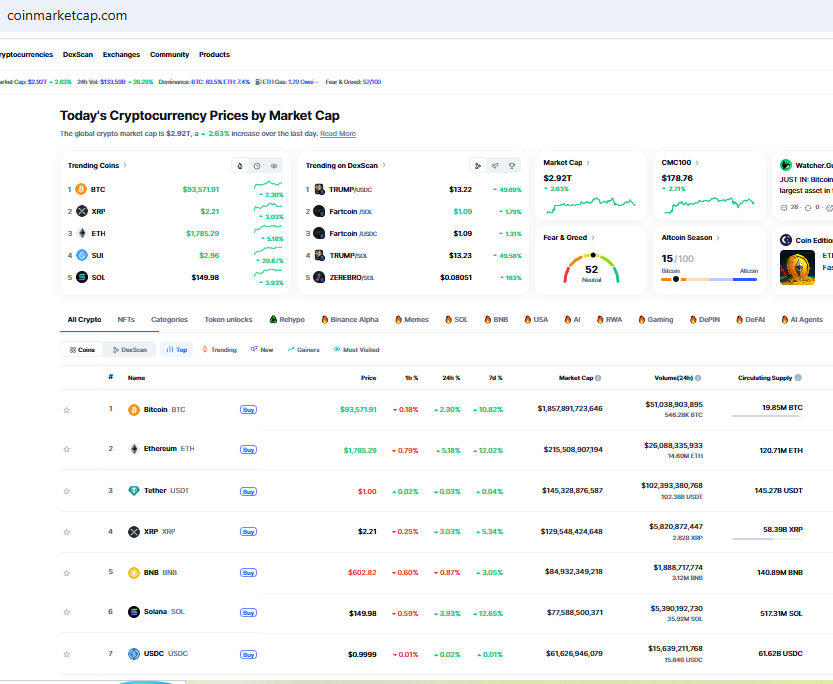Viewport: 833px width, 684px height.
Task: Click the USDC logo in the table
Action: [134, 654]
